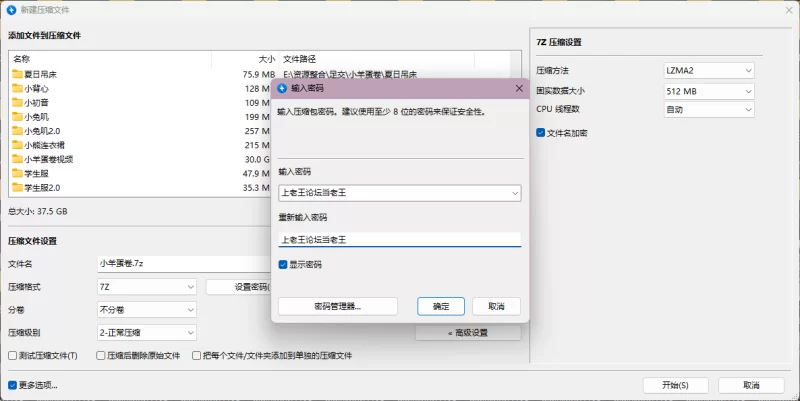Select the 小熊连衣裙 row name
This screenshot has width=800, height=401.
click(44, 145)
